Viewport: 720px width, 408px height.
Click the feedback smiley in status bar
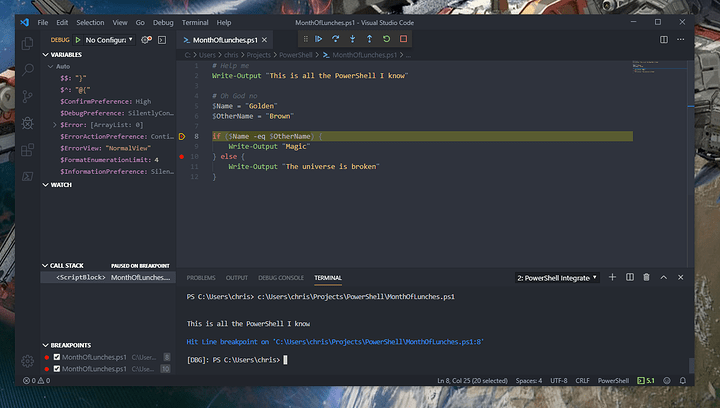coord(667,380)
